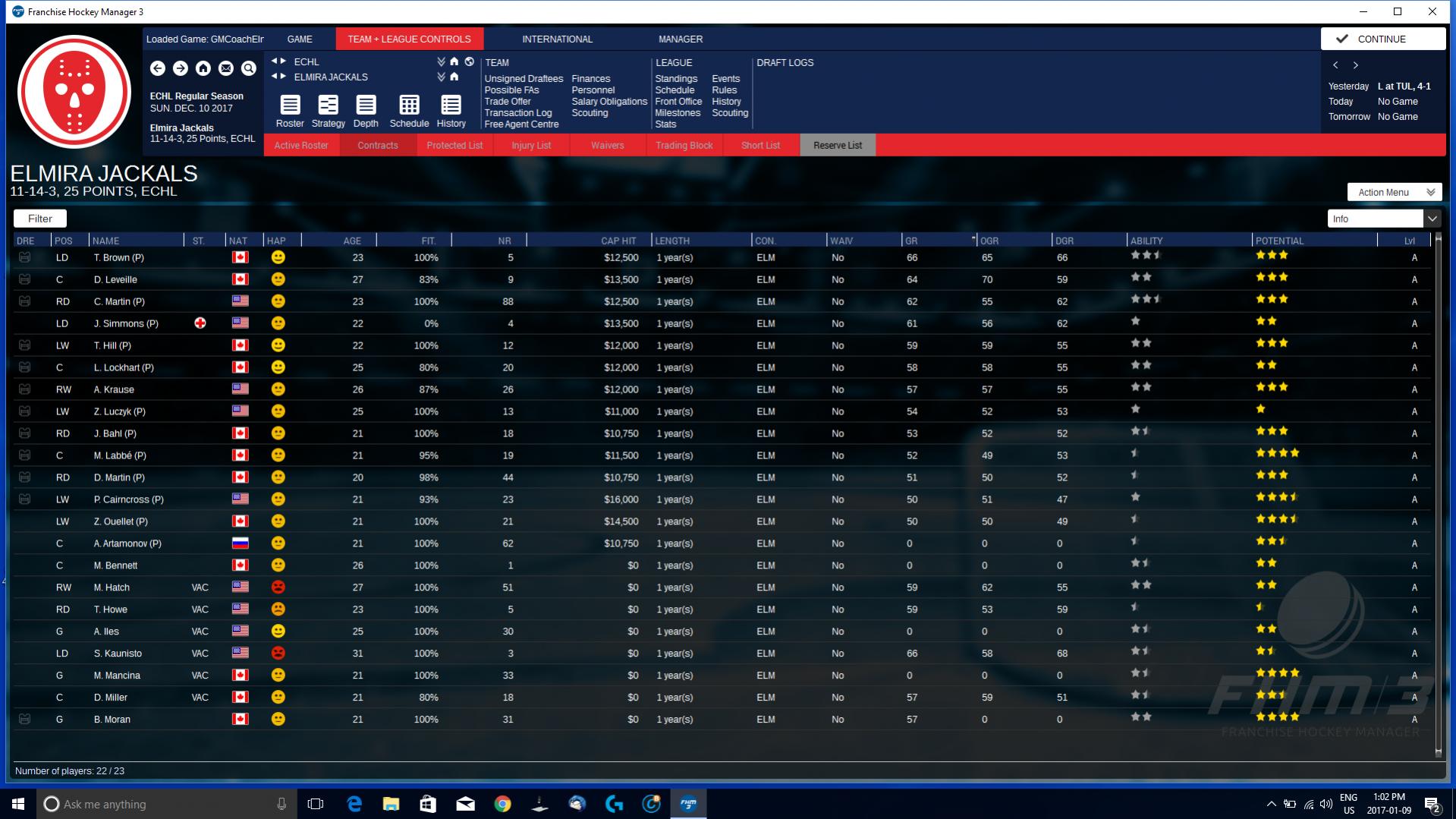
Task: Go to next day arrow under Continue
Action: (x=1356, y=65)
